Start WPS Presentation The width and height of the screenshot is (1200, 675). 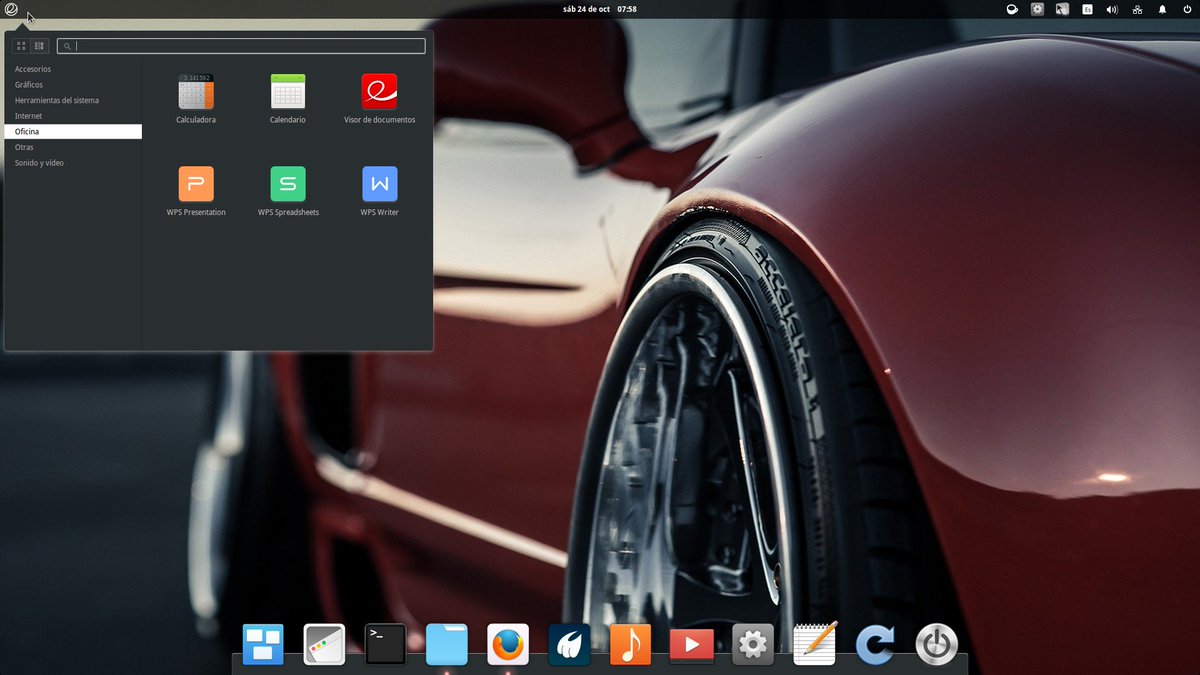click(x=196, y=191)
